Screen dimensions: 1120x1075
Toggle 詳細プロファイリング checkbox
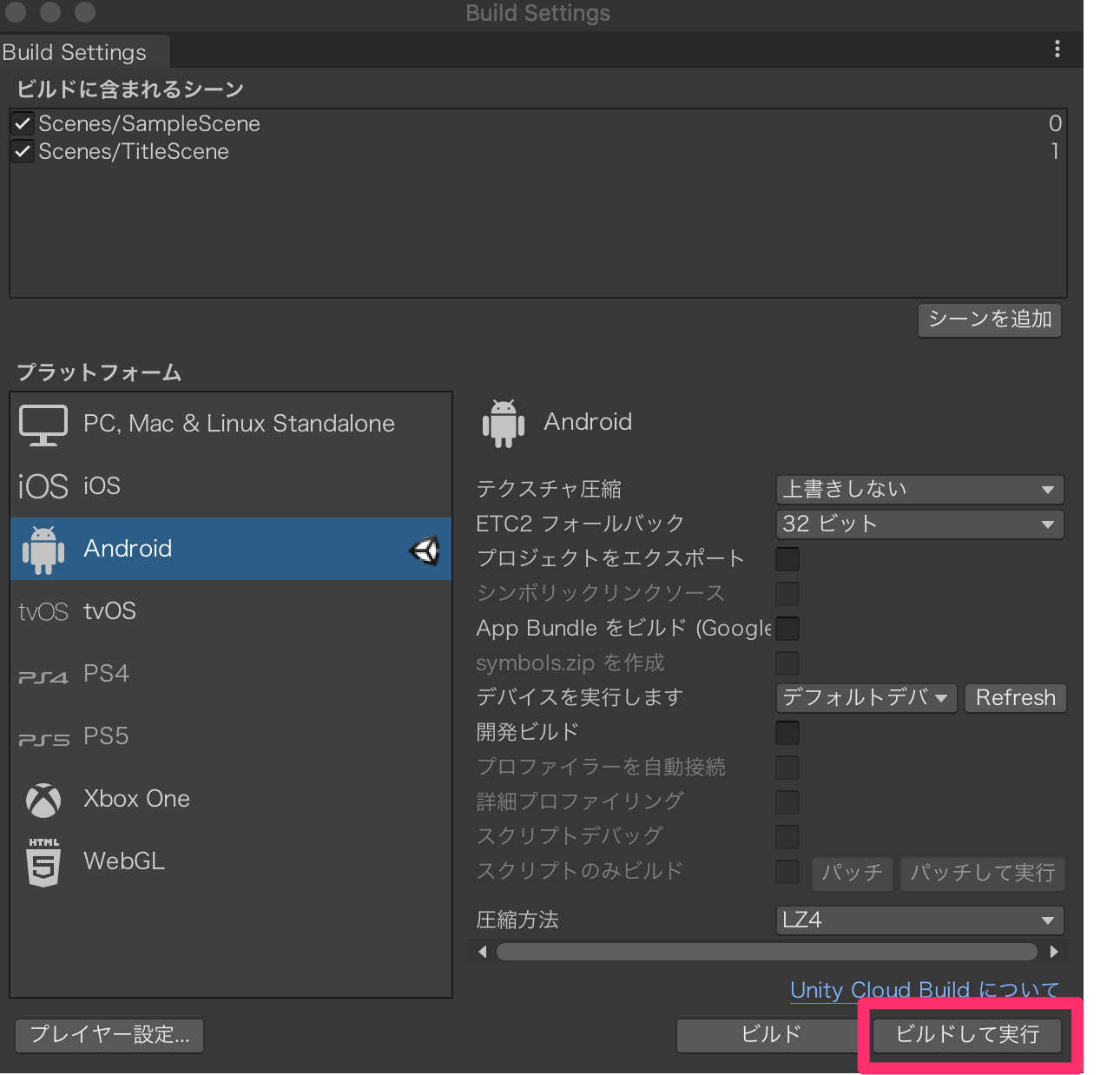click(787, 802)
